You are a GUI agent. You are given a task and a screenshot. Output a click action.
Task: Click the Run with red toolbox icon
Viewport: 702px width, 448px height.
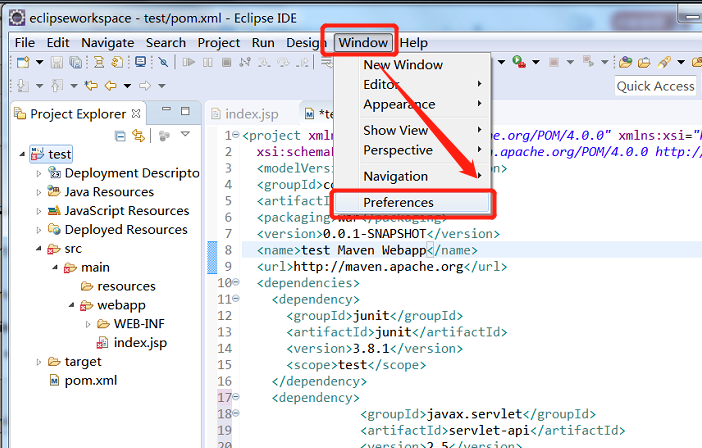[x=519, y=62]
